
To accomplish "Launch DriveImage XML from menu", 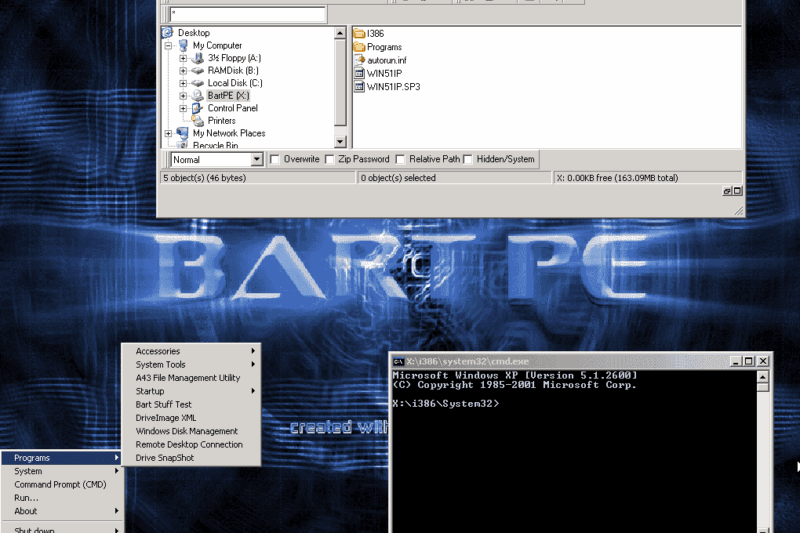I will (x=191, y=418).
